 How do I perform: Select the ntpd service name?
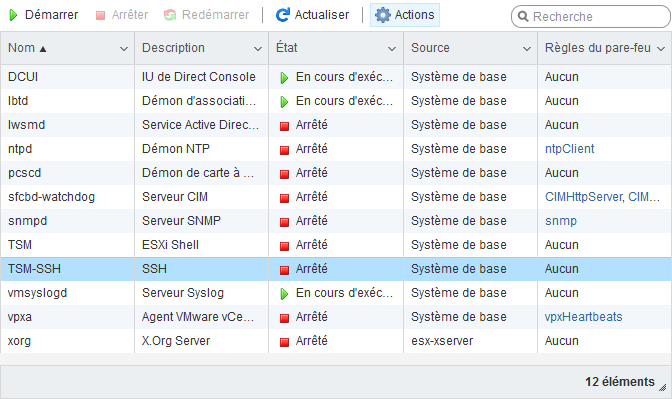(20, 149)
